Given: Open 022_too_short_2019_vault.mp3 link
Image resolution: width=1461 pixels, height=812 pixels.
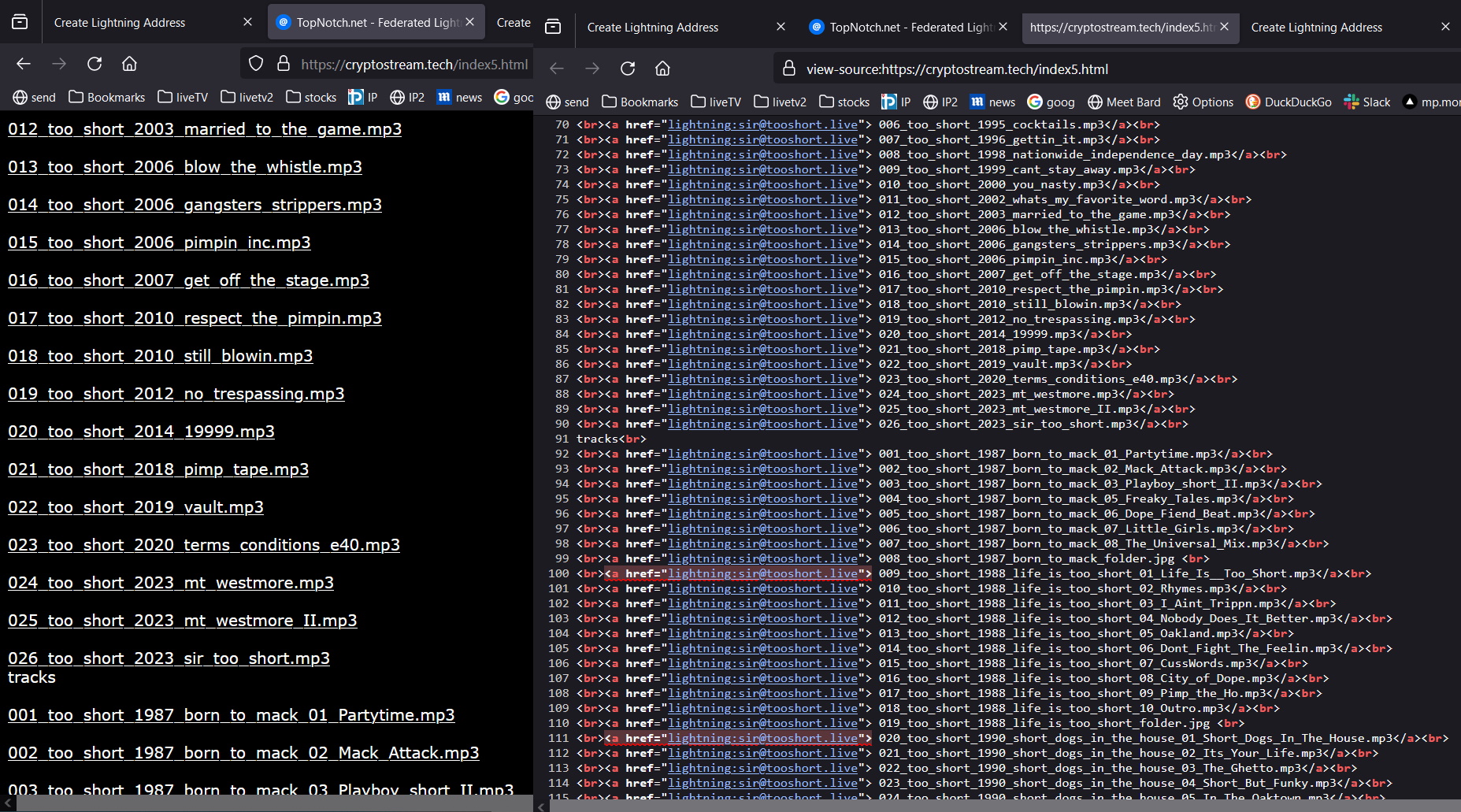Looking at the screenshot, I should [135, 507].
